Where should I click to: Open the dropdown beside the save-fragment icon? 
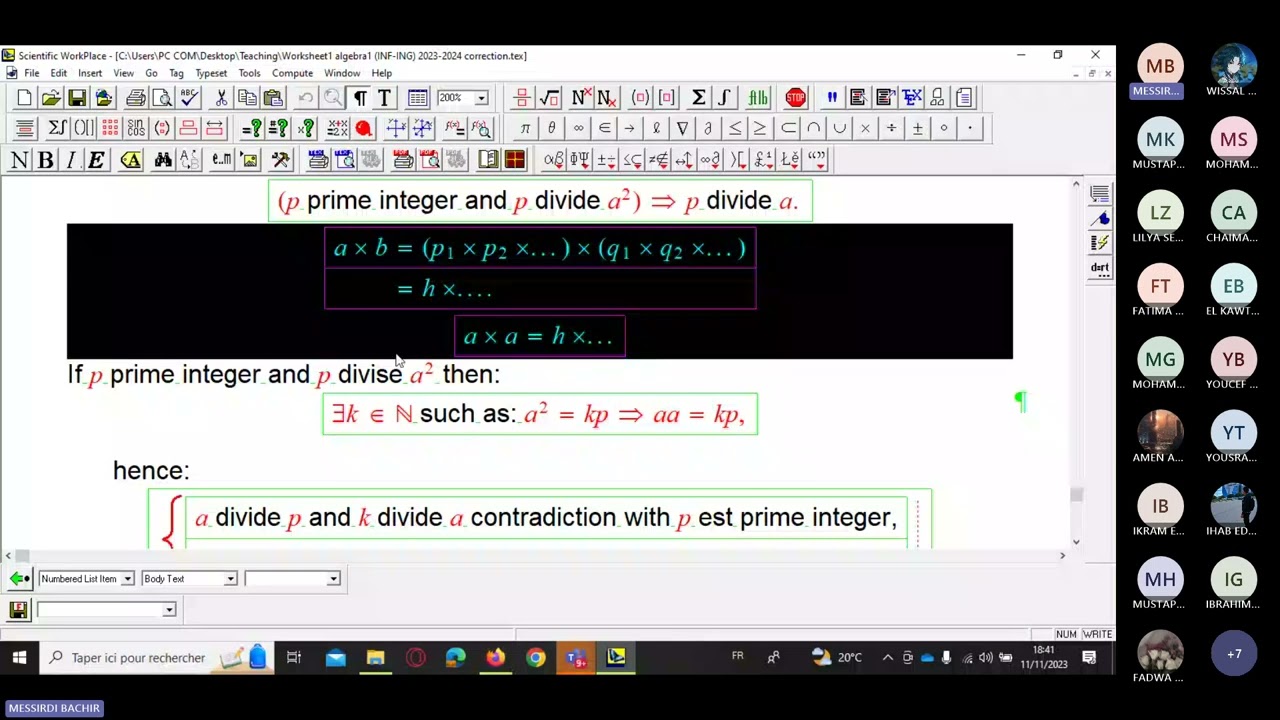point(169,610)
